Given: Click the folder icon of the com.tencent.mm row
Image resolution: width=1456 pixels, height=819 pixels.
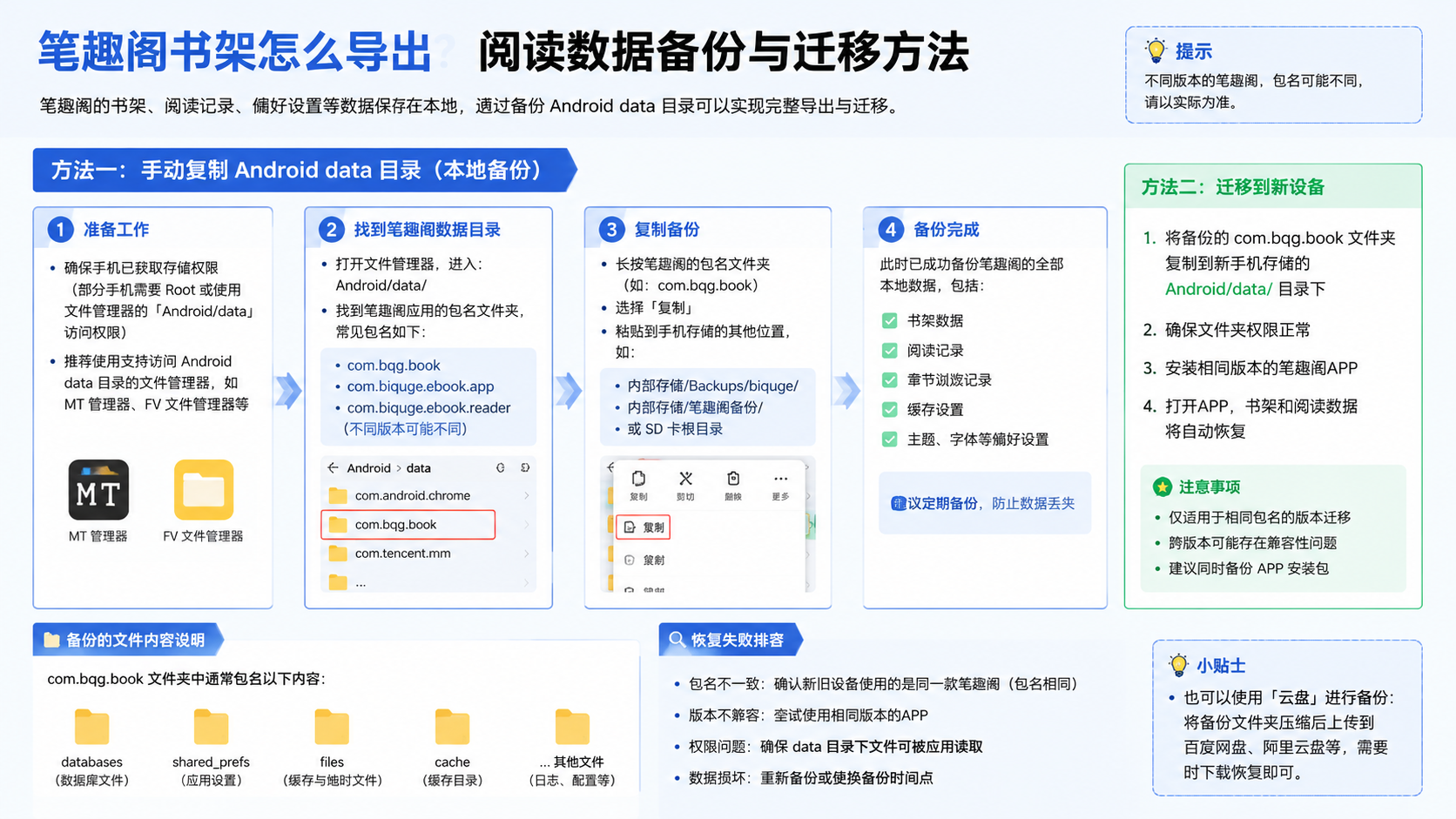Looking at the screenshot, I should [x=338, y=554].
